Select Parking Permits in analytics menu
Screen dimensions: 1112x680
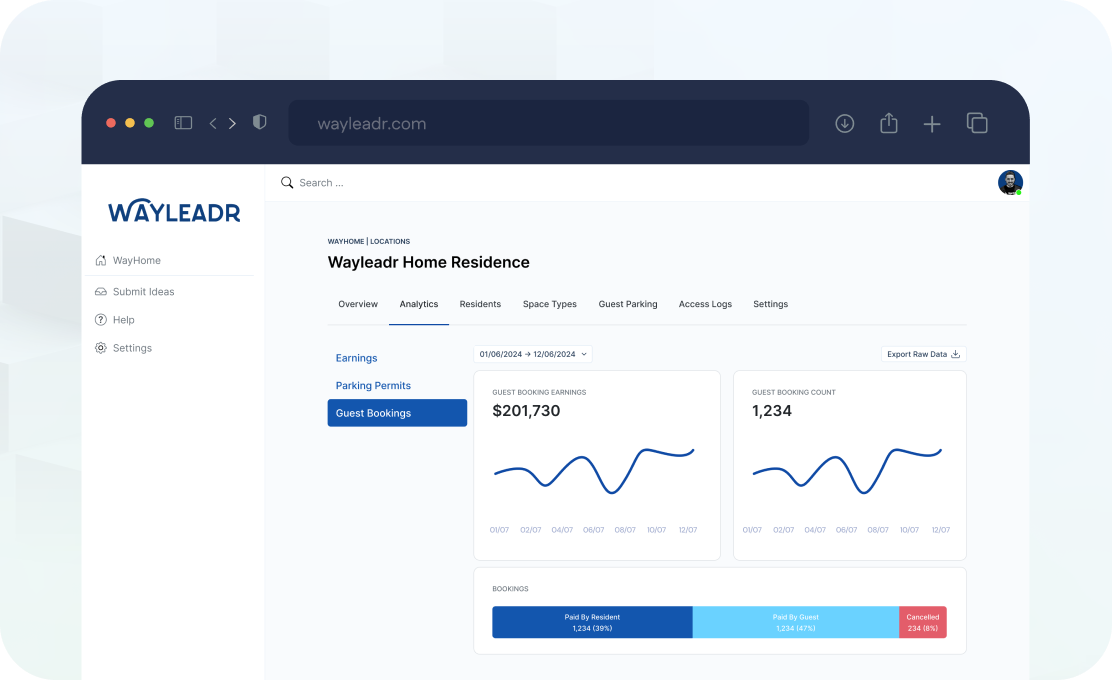click(x=374, y=385)
